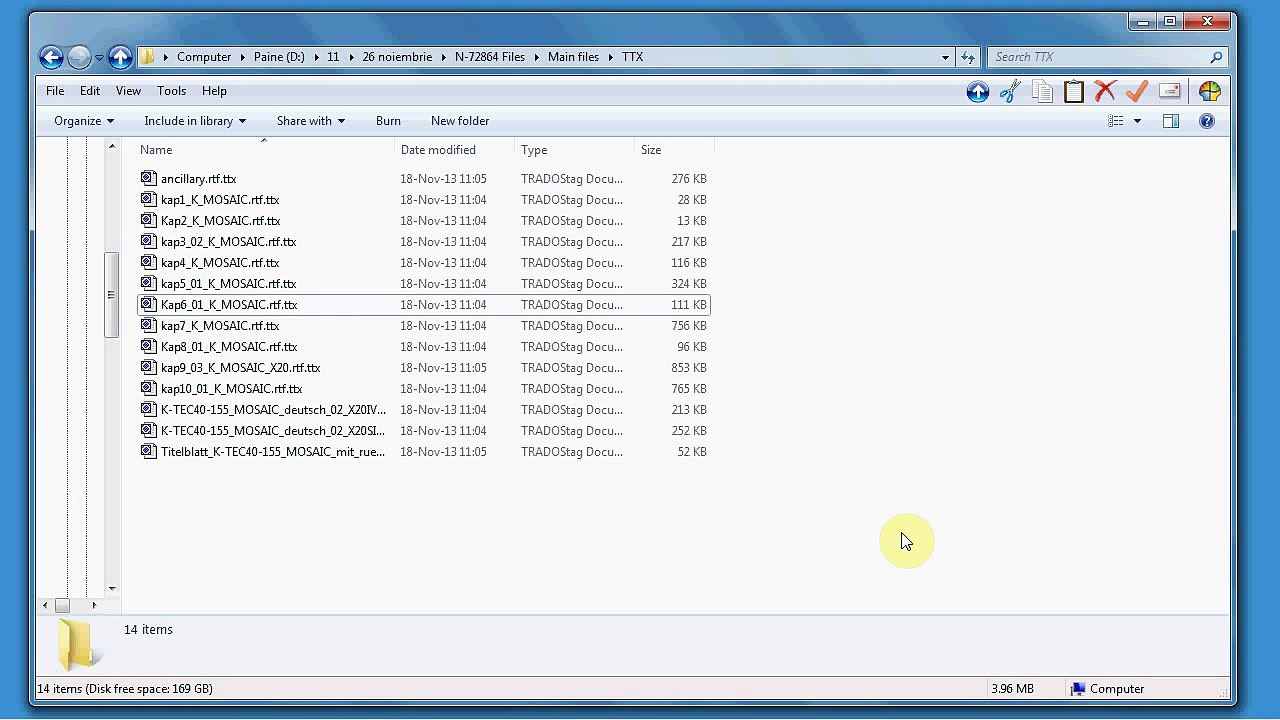The width and height of the screenshot is (1280, 720).
Task: Select file Kap6_01_K_MOSAIC.rtf.ttx
Action: pos(229,305)
